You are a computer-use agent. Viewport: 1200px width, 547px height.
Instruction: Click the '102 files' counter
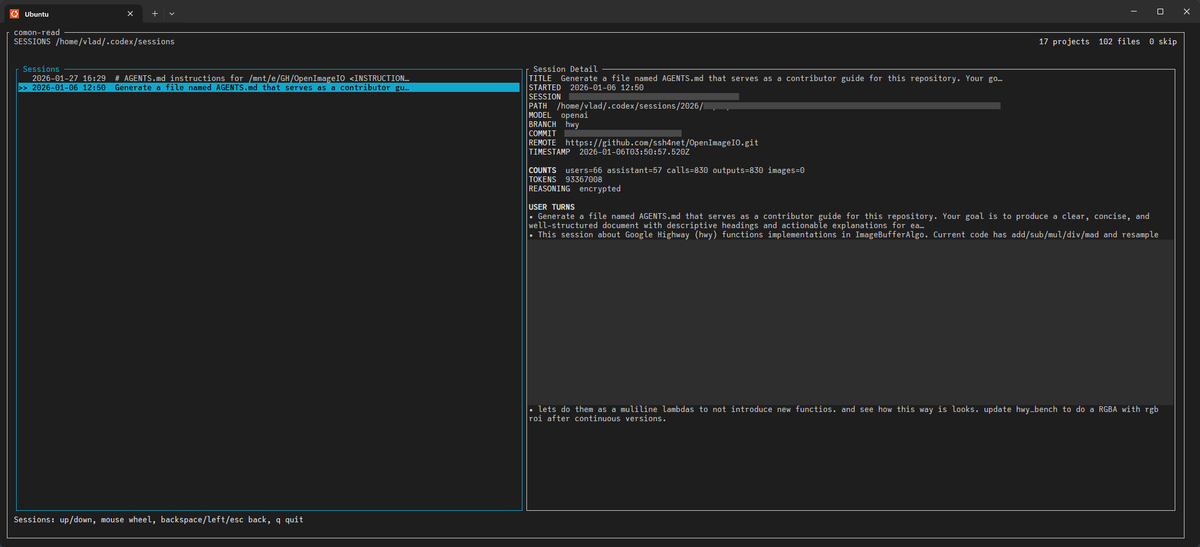pos(1119,41)
